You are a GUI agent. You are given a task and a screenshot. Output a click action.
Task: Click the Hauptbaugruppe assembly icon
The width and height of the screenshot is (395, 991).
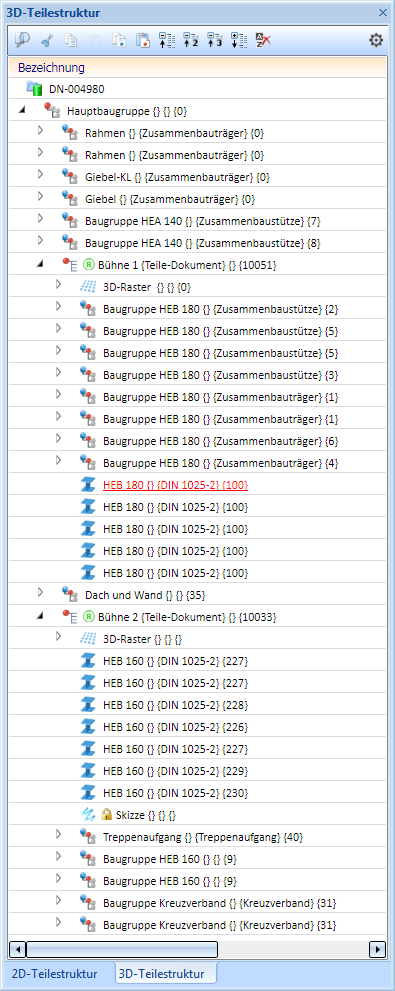pos(51,111)
